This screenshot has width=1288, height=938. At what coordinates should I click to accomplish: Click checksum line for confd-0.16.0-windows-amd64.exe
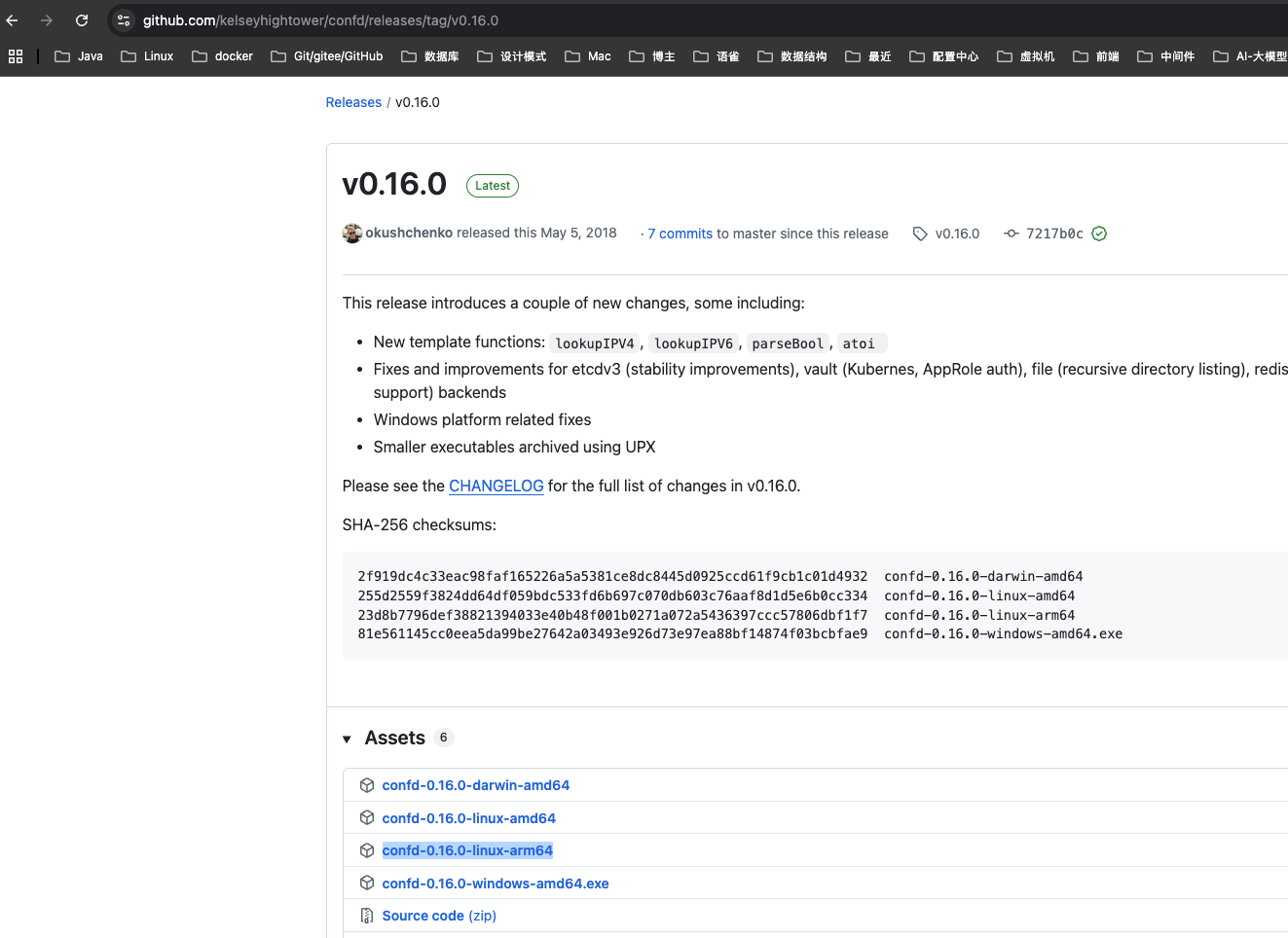(x=740, y=633)
